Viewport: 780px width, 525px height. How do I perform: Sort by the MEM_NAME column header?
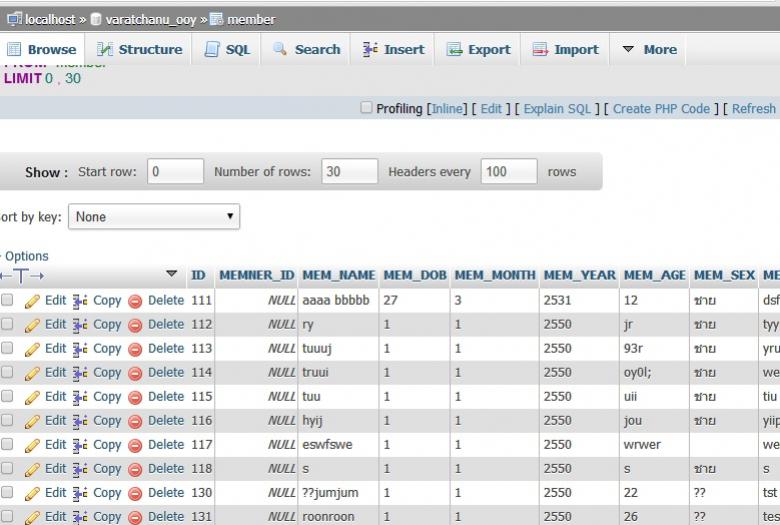(339, 275)
